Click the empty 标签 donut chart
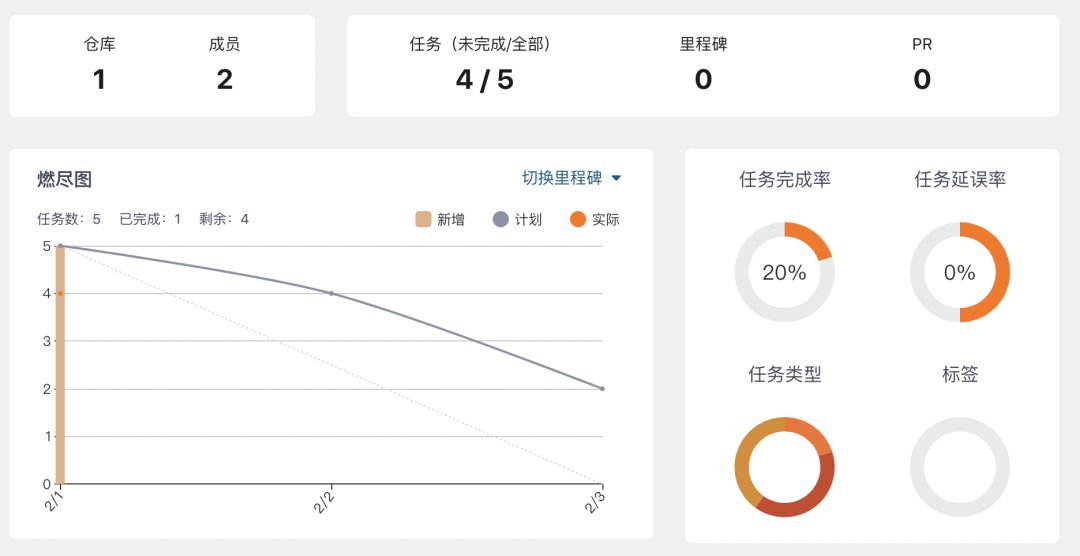The height and width of the screenshot is (556, 1080). (x=959, y=467)
